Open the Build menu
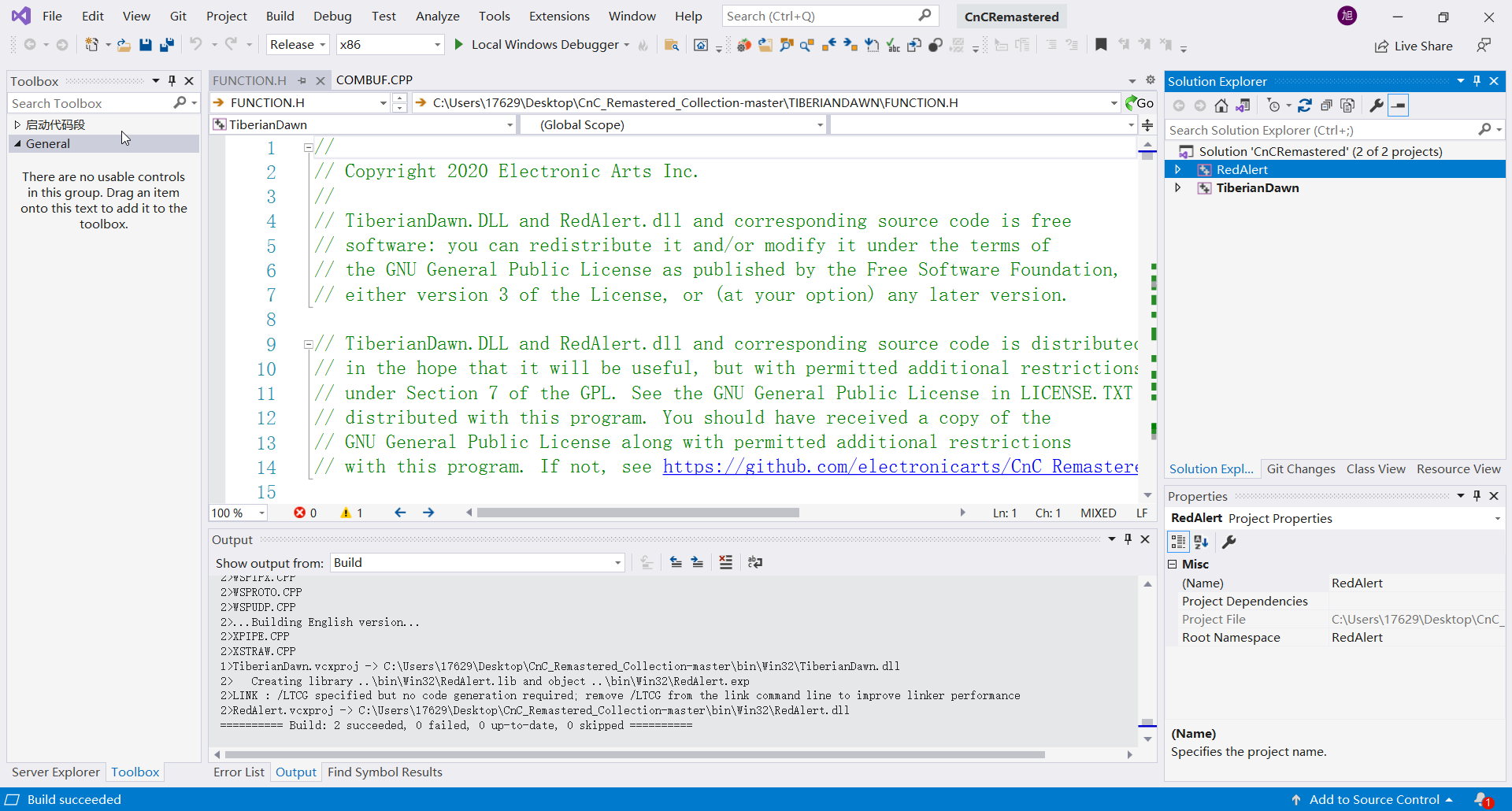 (x=280, y=17)
